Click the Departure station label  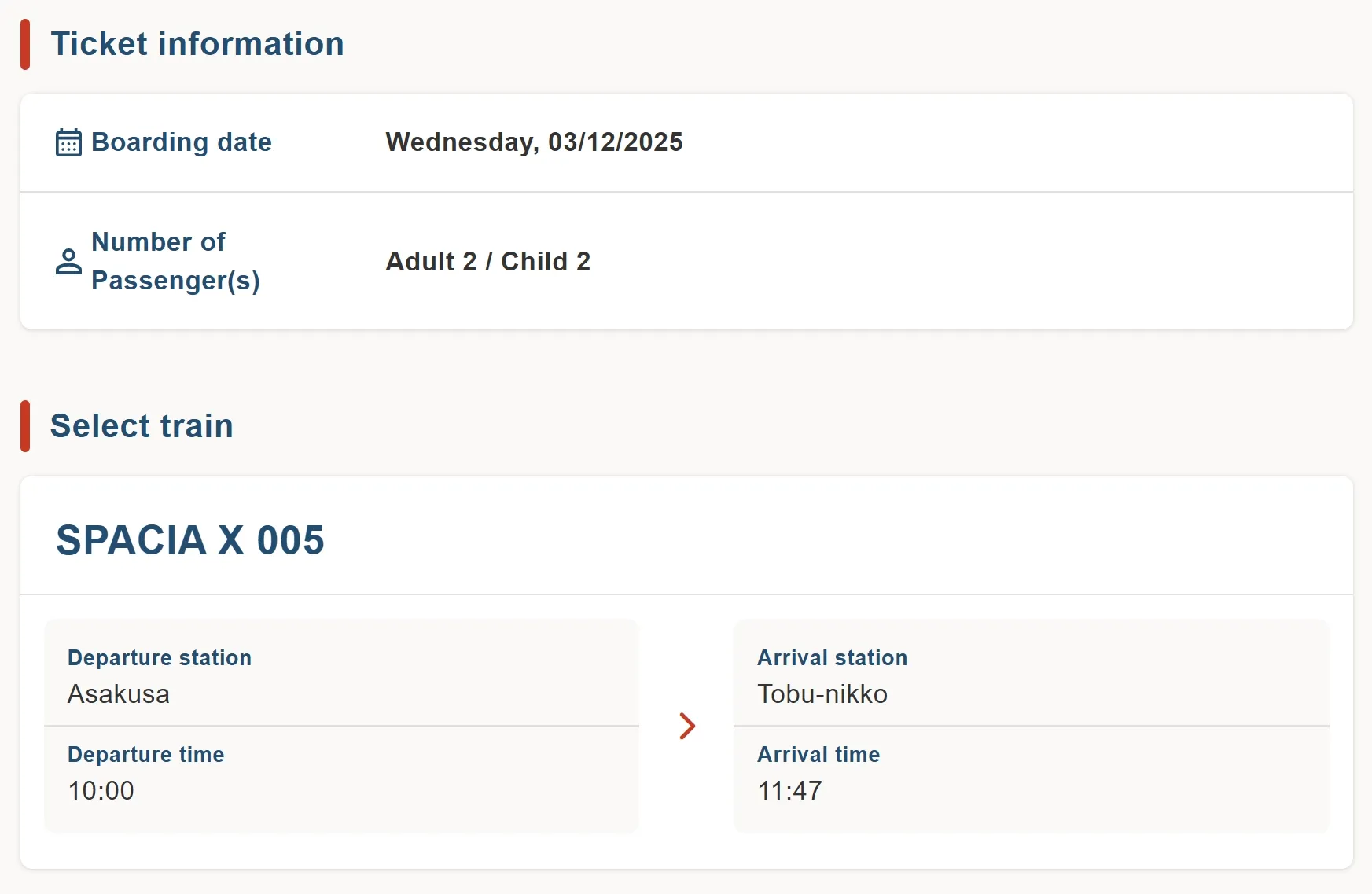[160, 657]
